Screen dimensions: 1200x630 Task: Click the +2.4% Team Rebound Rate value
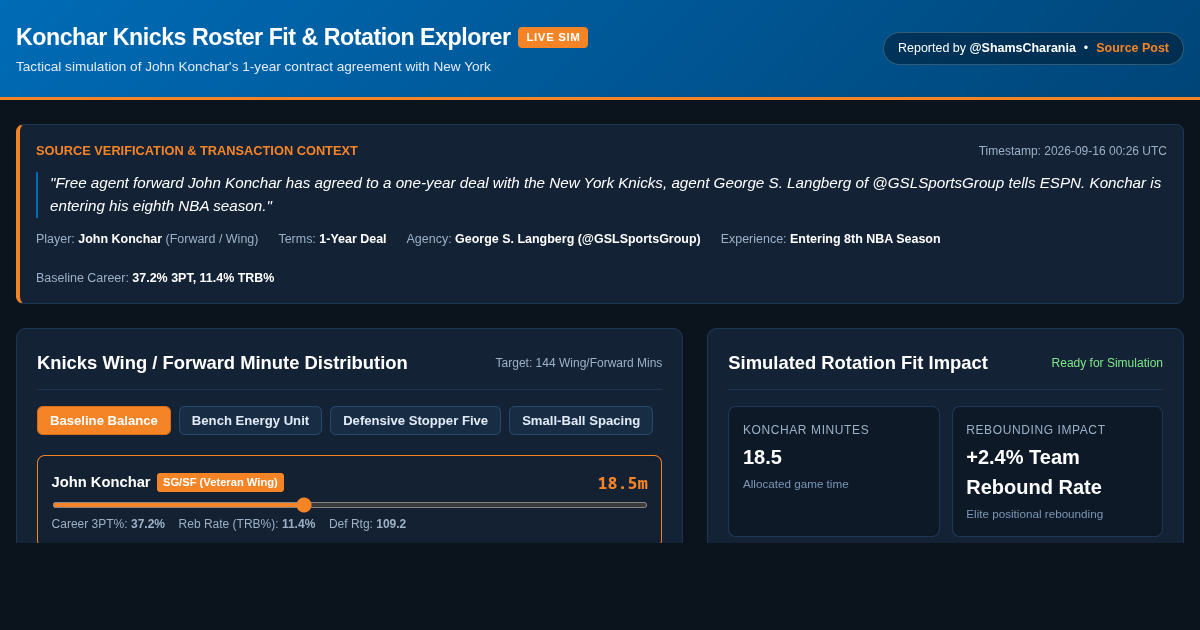1034,472
